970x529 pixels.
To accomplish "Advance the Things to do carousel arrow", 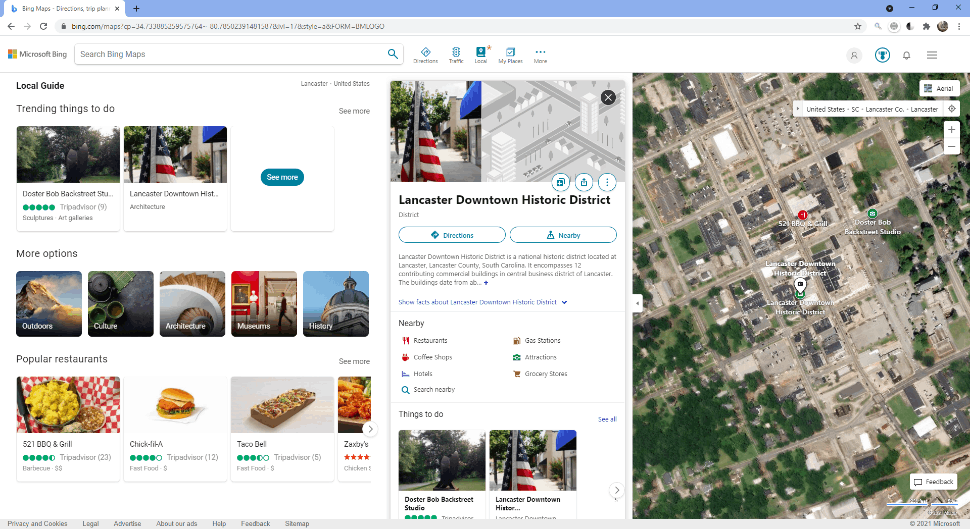I will pyautogui.click(x=616, y=490).
